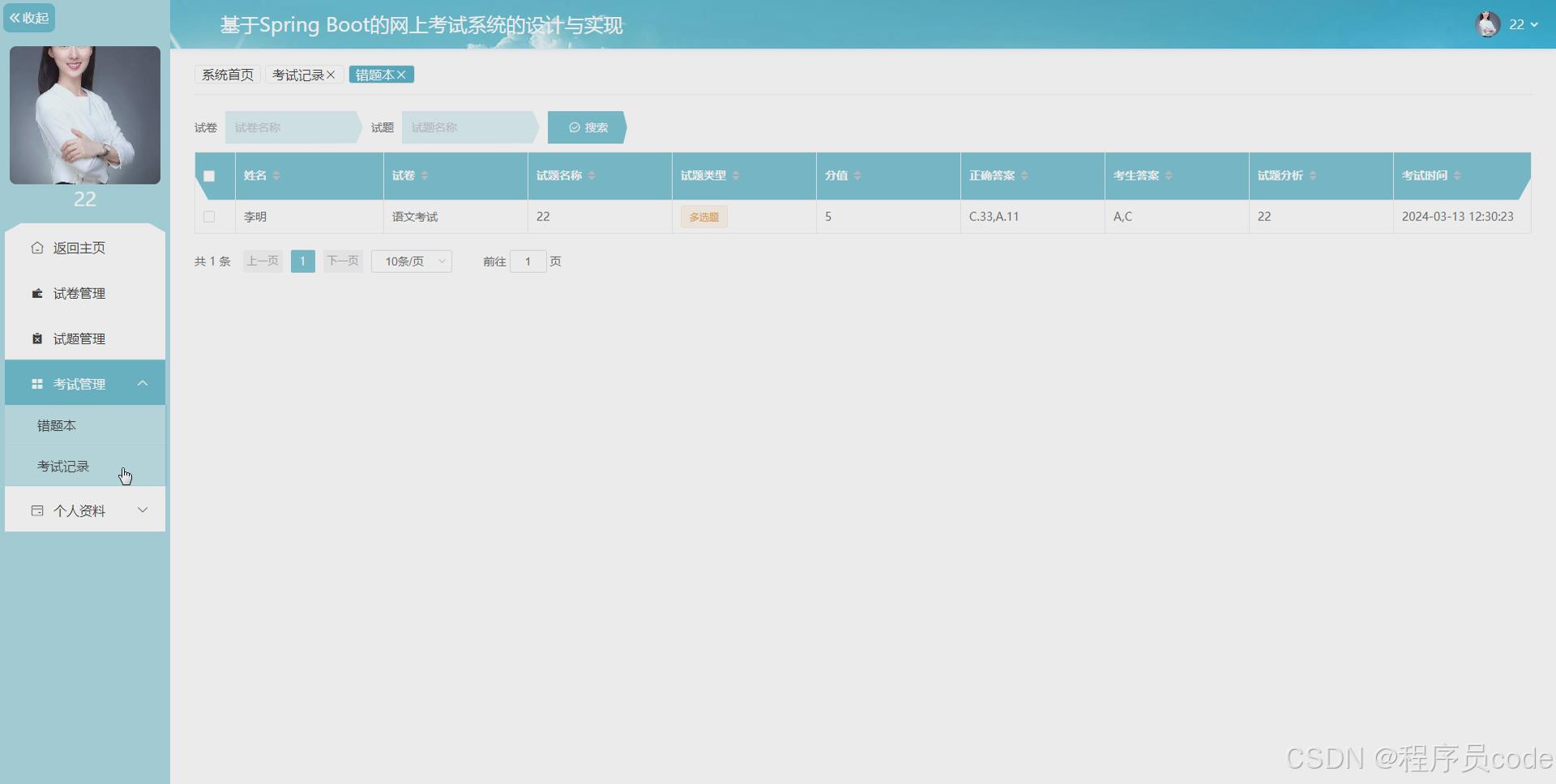Viewport: 1556px width, 784px height.
Task: Click the search icon in 搜索 button
Action: coord(575,127)
